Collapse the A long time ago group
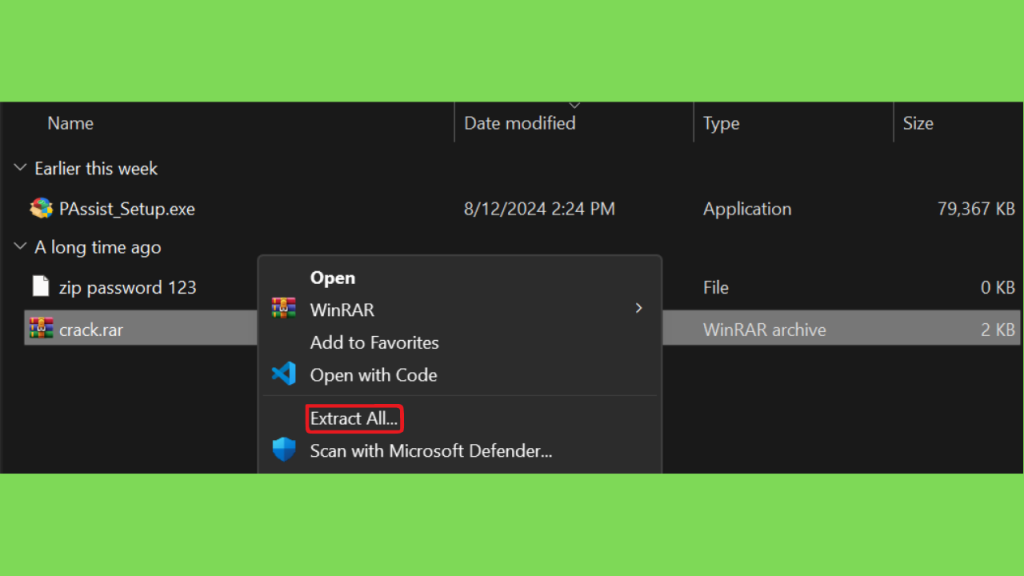1024x576 pixels. (x=20, y=246)
